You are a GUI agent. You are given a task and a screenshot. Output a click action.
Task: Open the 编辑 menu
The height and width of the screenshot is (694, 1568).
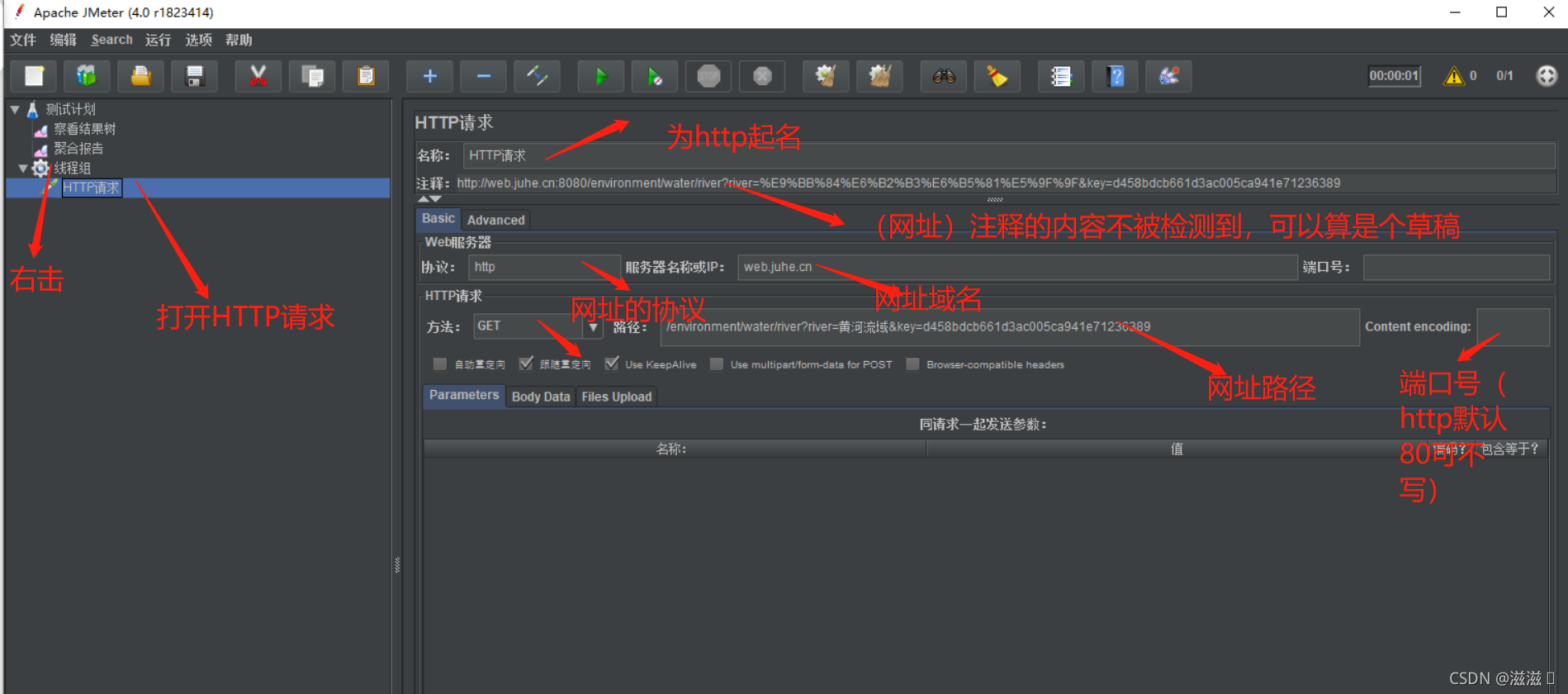tap(63, 40)
